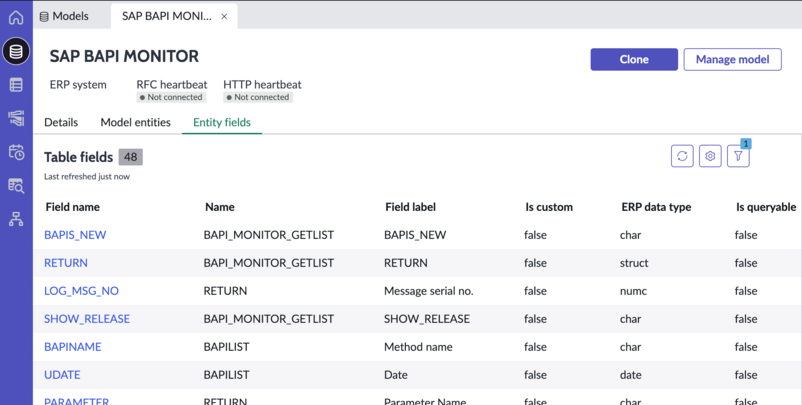The width and height of the screenshot is (802, 405).
Task: Open table settings gear icon
Action: (x=710, y=156)
